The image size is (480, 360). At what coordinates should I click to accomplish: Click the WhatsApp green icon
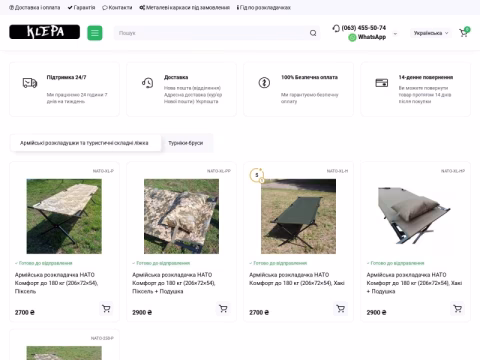coord(352,38)
